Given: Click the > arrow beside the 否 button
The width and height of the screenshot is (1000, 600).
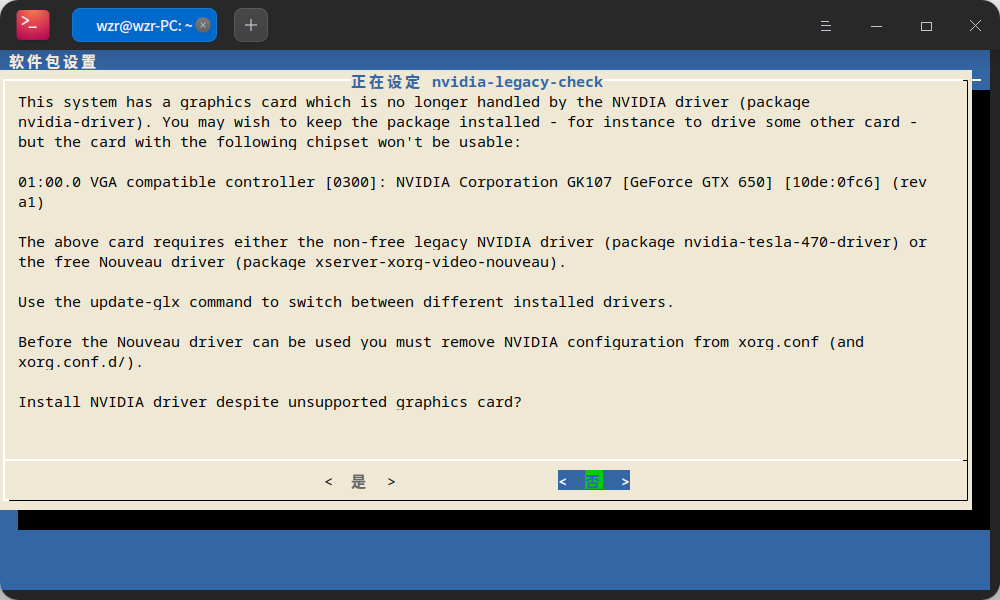Looking at the screenshot, I should (624, 480).
